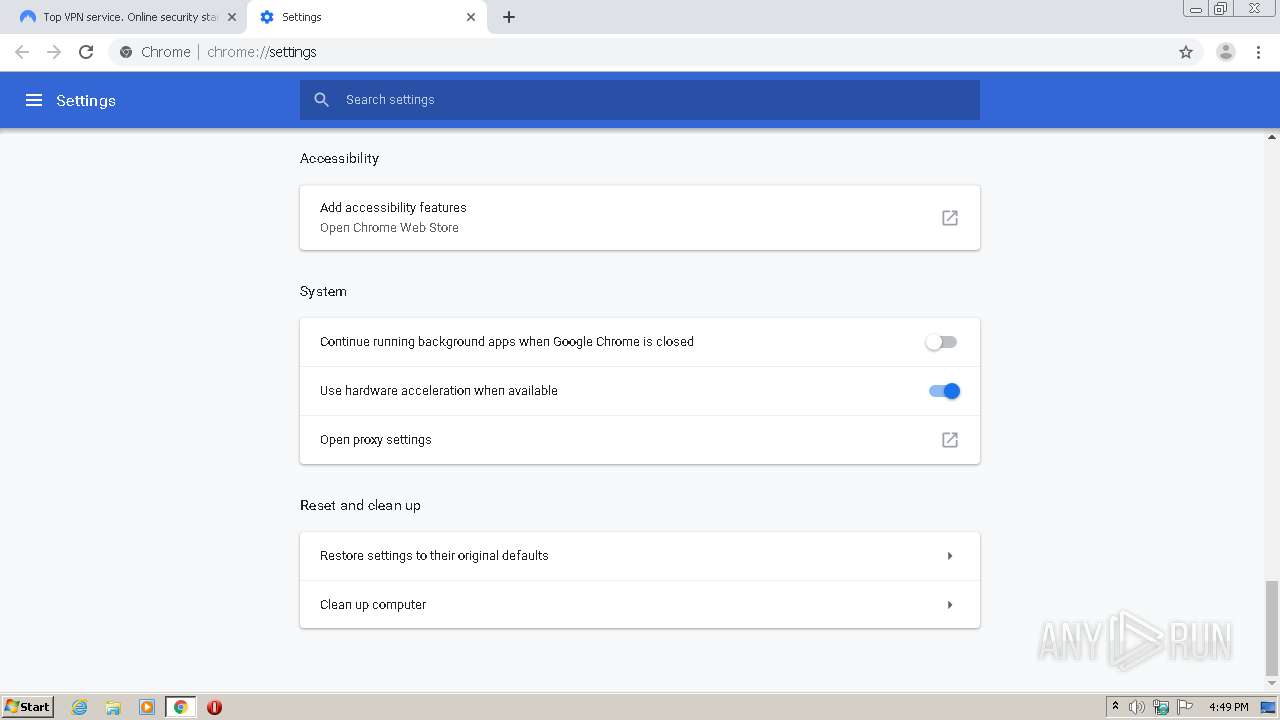The height and width of the screenshot is (720, 1280).
Task: Click the Action Center flag icon
Action: 1185,707
